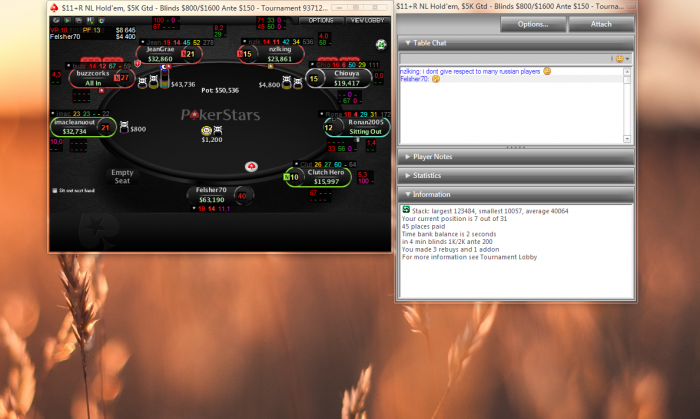Click Chiouya's player seat
The width and height of the screenshot is (700, 419).
338,78
